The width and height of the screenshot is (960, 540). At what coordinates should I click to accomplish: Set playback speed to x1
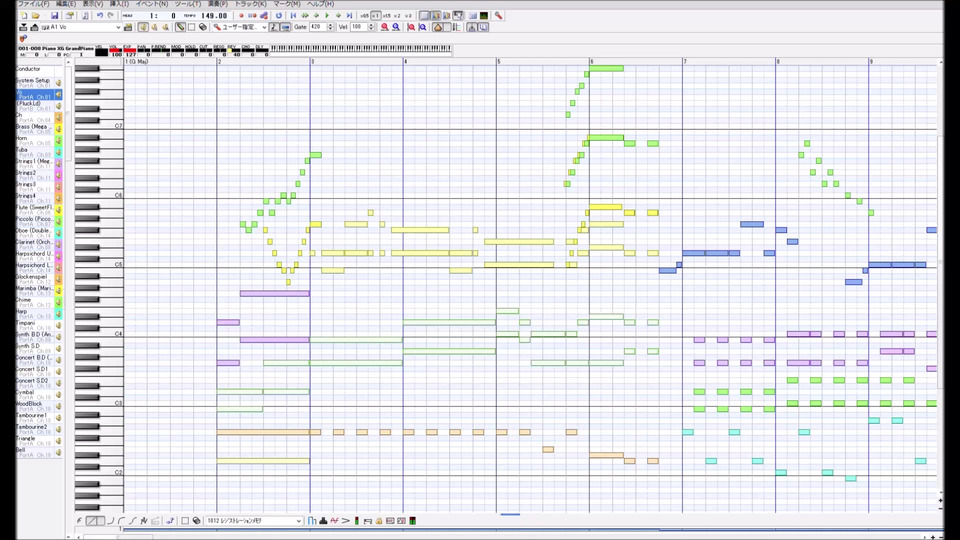pos(376,15)
